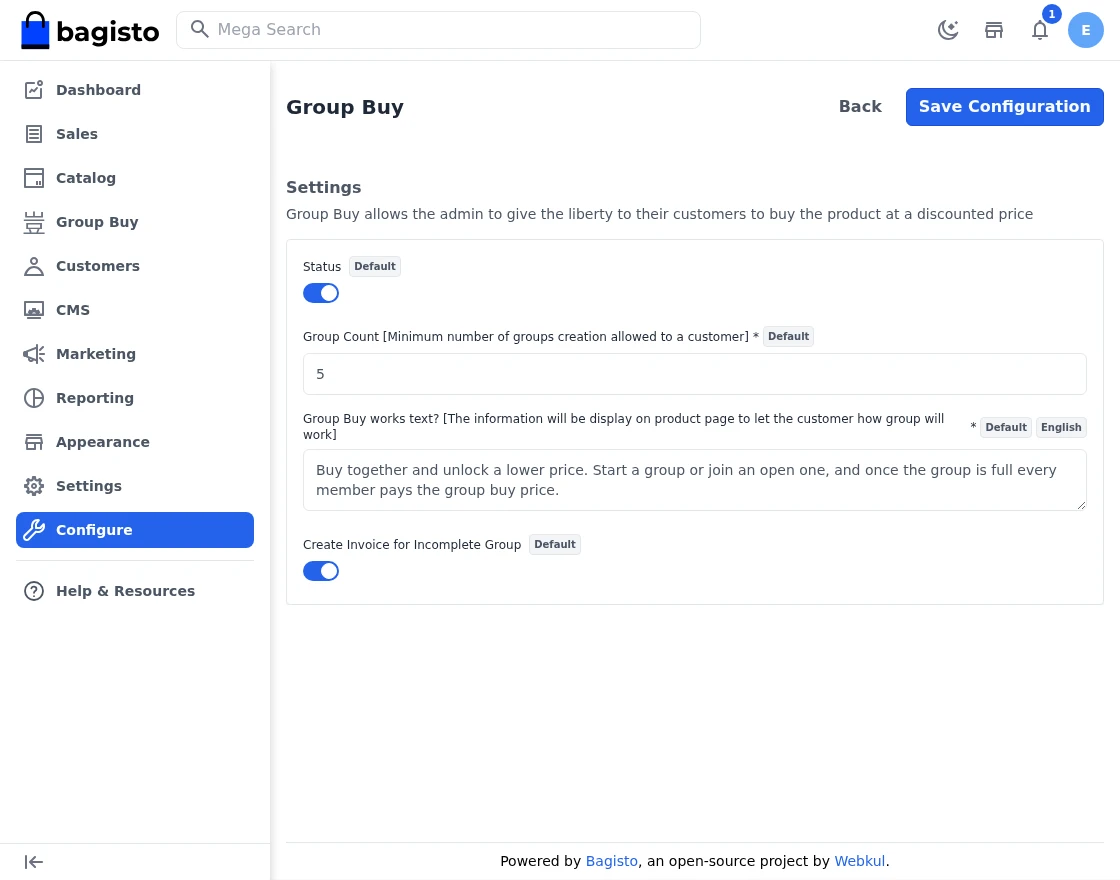1120x880 pixels.
Task: Follow the Bagisto footer link
Action: 611,861
